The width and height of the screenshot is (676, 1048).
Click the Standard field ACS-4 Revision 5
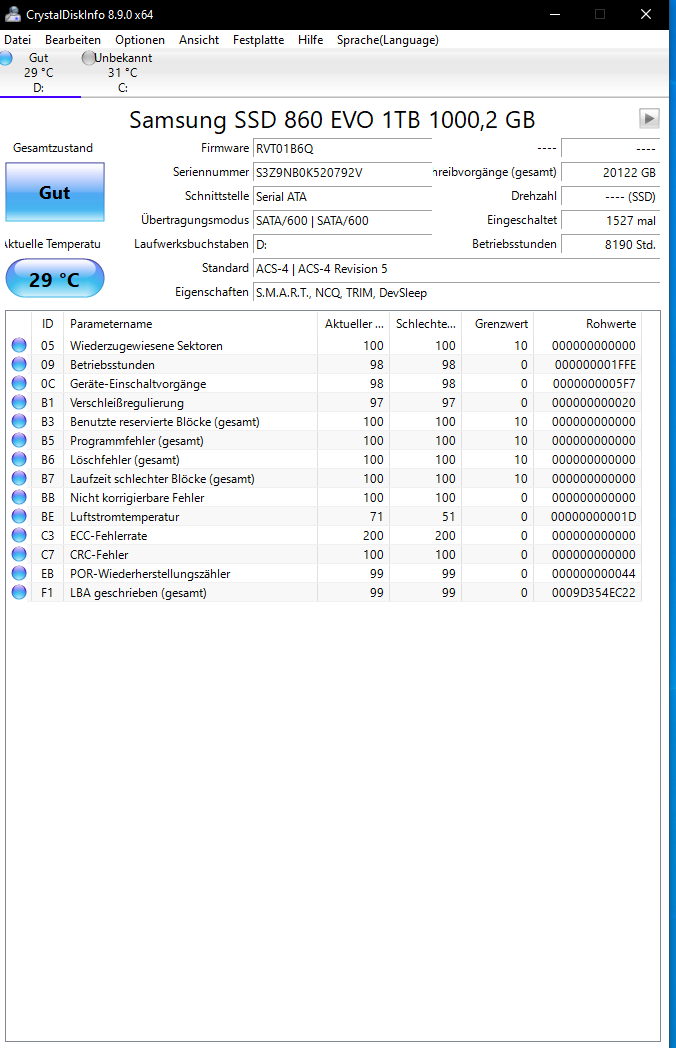click(x=456, y=269)
